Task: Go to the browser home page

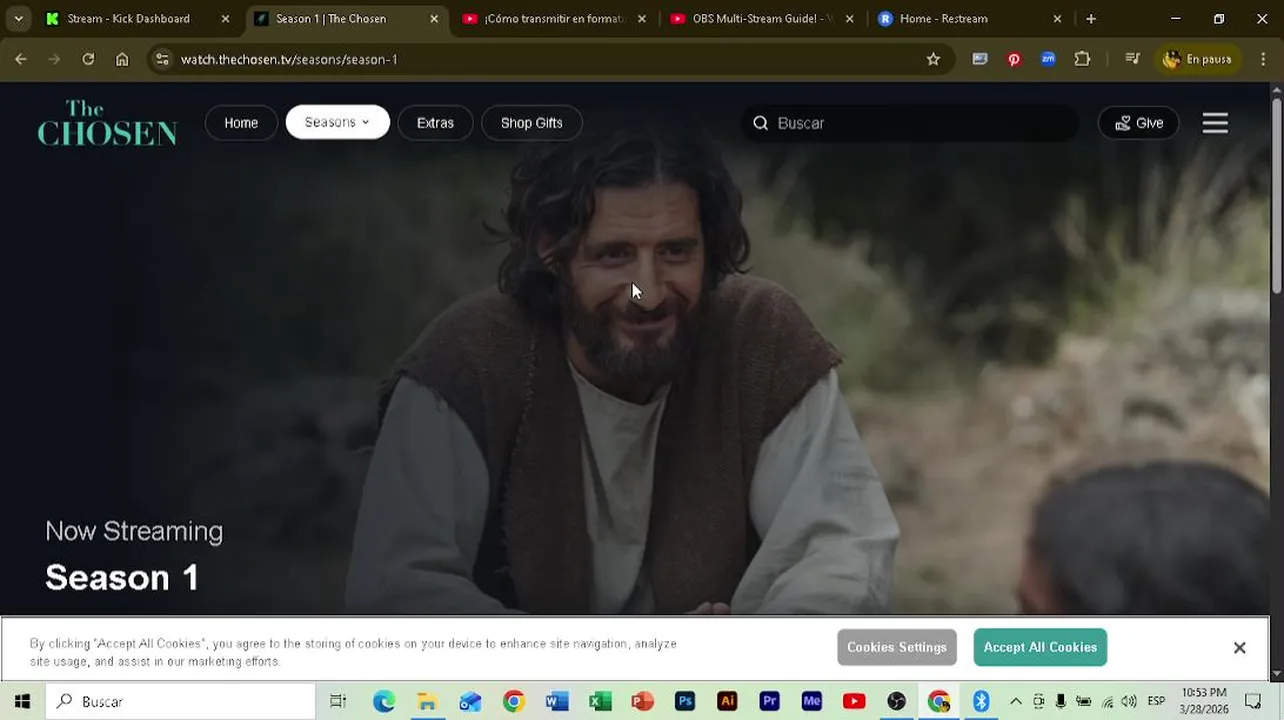Action: pos(122,59)
